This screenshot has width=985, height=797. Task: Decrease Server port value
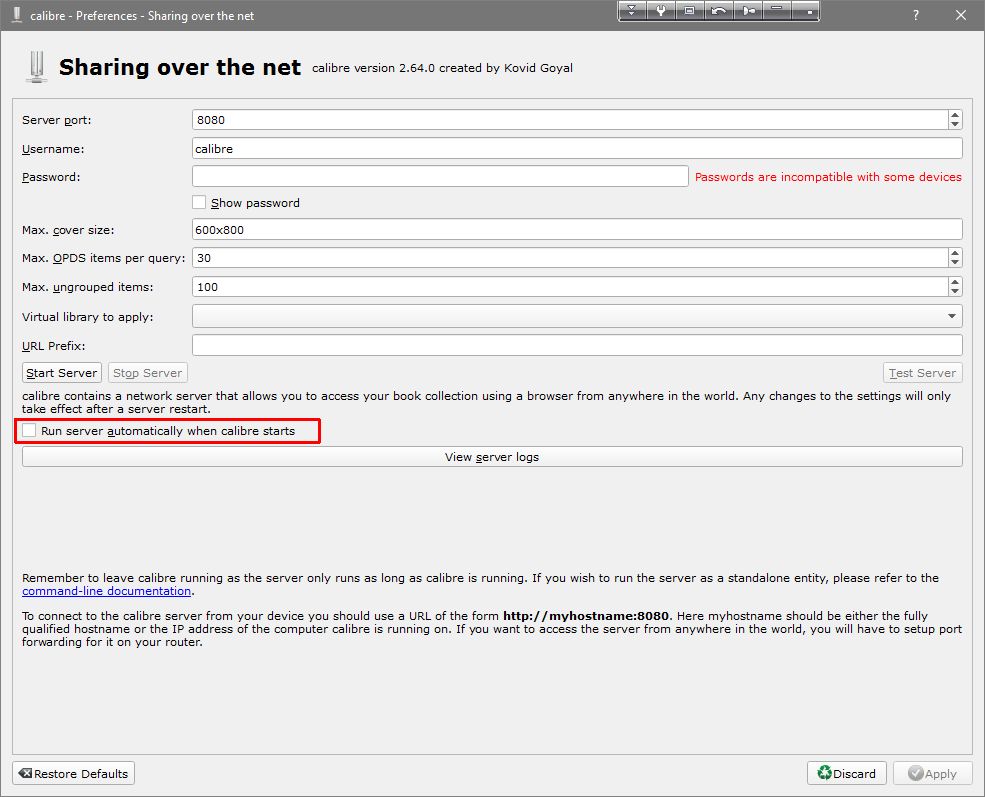click(955, 124)
